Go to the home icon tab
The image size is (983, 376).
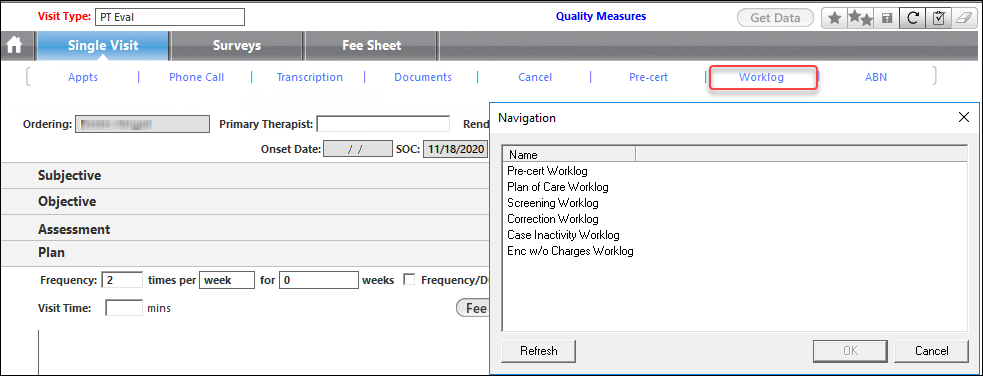14,46
